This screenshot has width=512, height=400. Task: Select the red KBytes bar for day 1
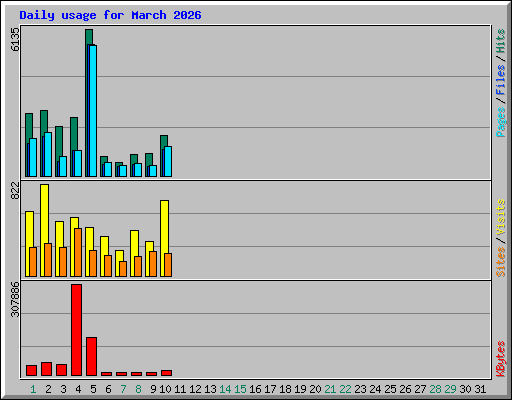[x=31, y=370]
